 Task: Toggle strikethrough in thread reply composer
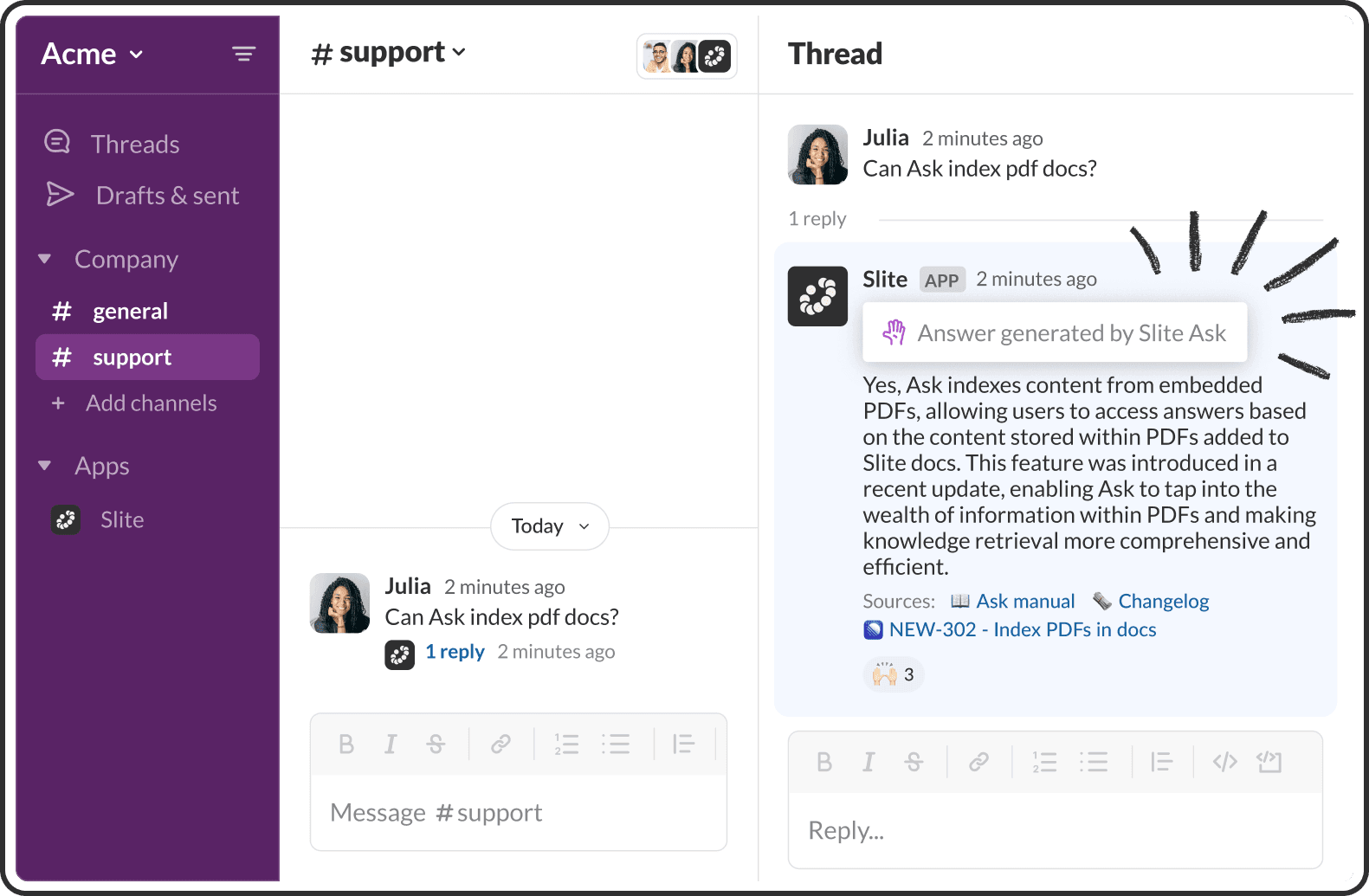(914, 762)
